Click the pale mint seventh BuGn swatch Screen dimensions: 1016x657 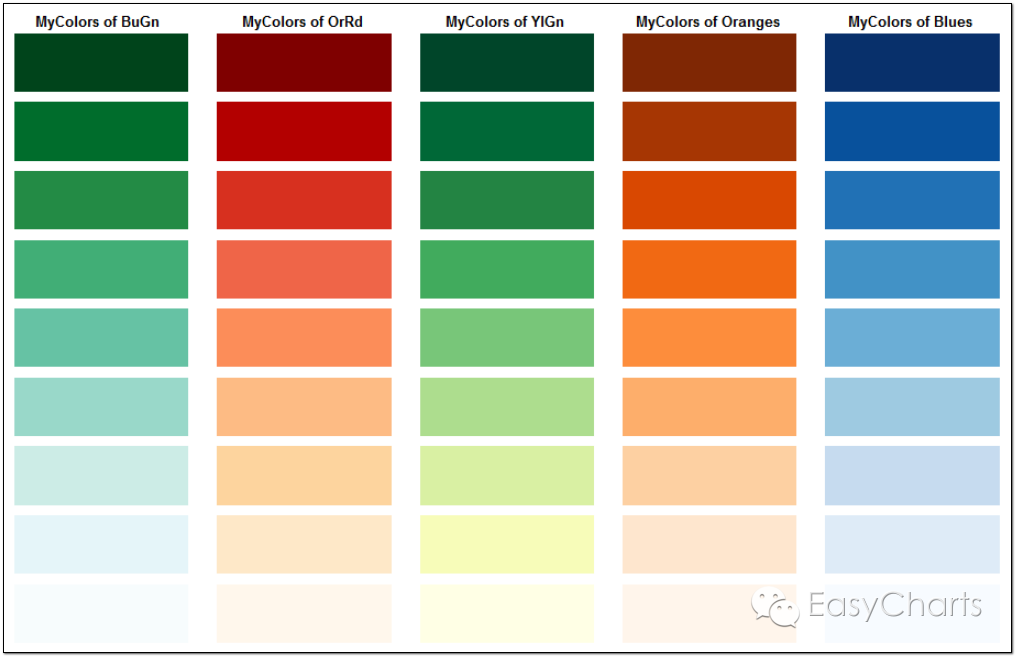pos(101,476)
